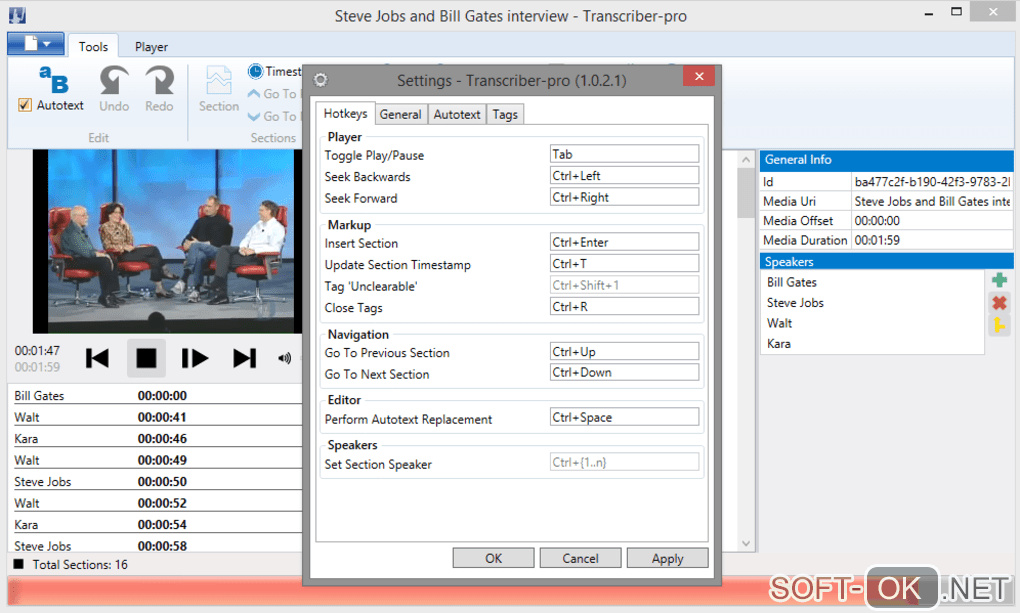Image resolution: width=1020 pixels, height=613 pixels.
Task: Switch to the Tools ribbon tab
Action: point(93,47)
